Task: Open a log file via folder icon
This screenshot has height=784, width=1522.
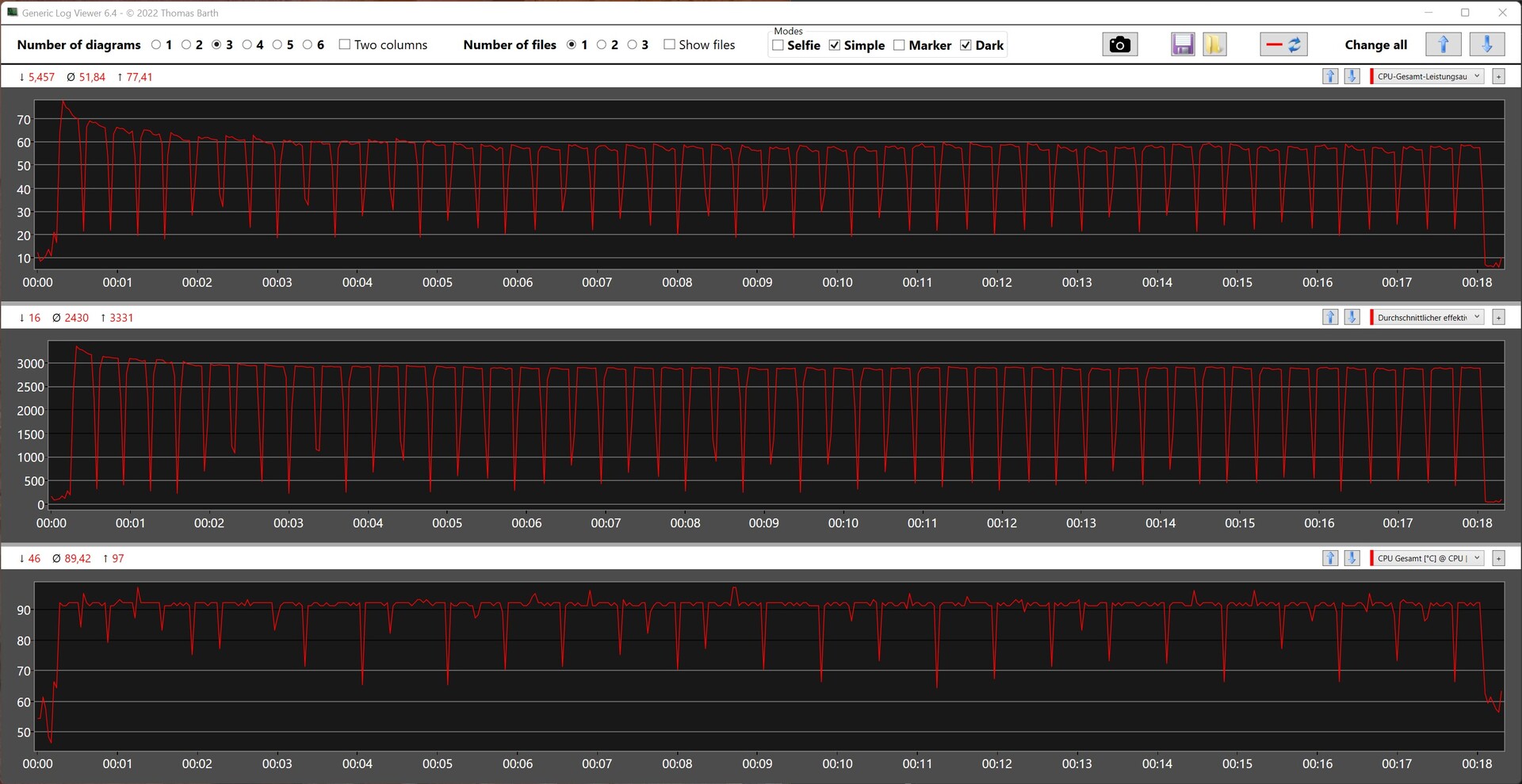Action: 1214,44
